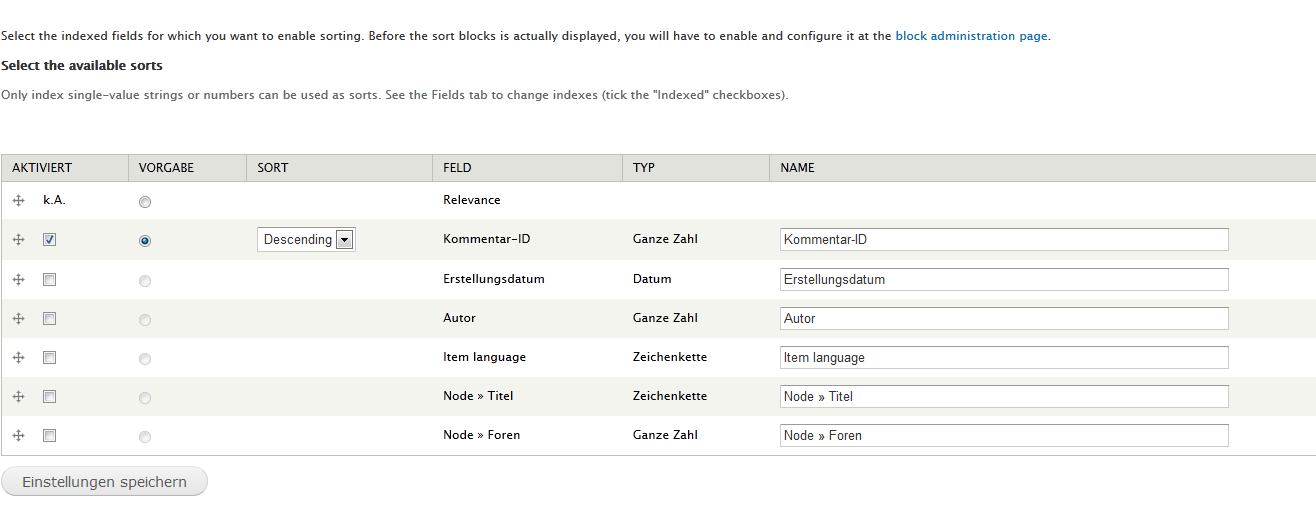Viewport: 1316px width, 515px height.
Task: Click the Node » Foren name field
Action: (x=1004, y=435)
